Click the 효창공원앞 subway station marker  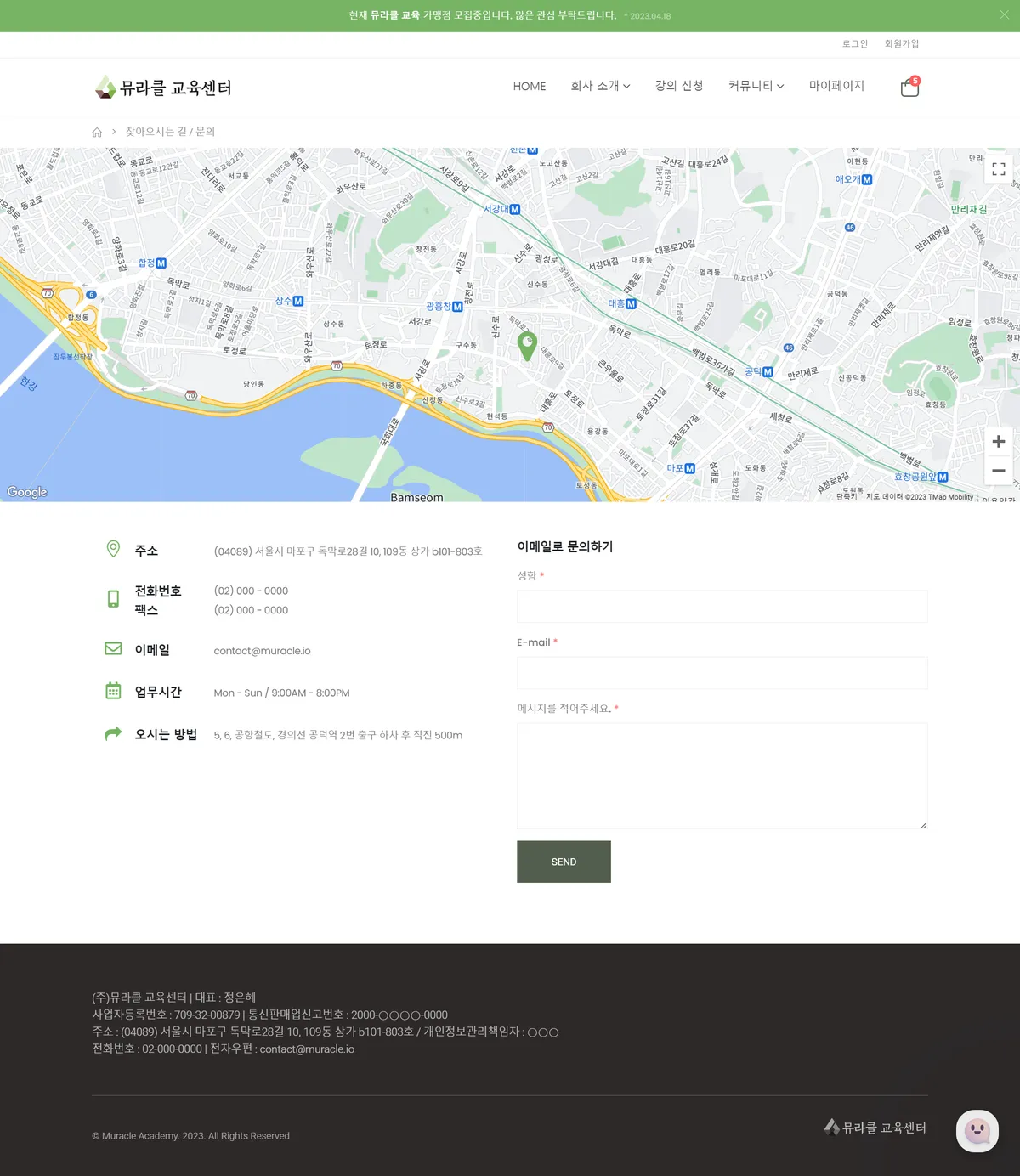tap(921, 477)
